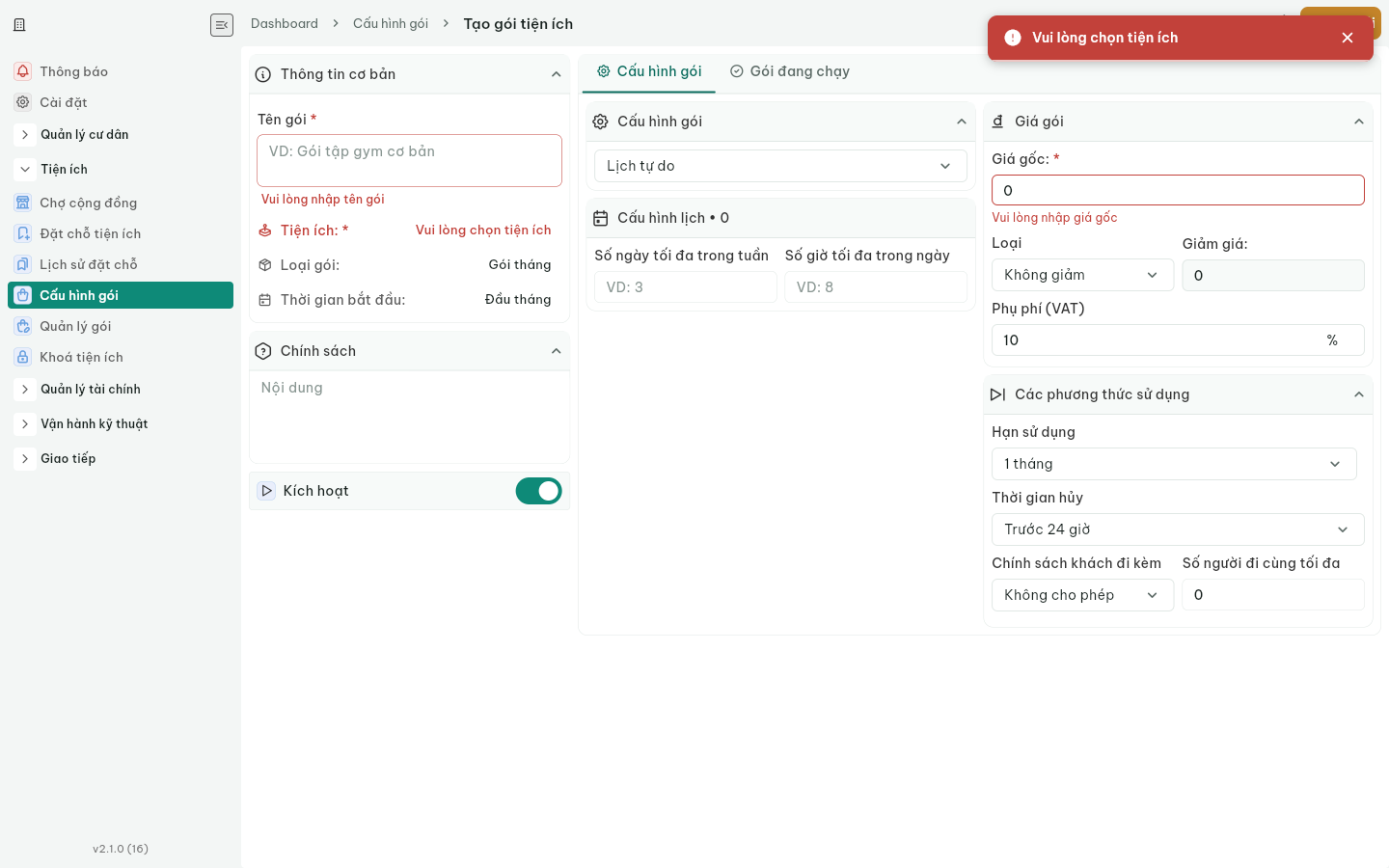Viewport: 1389px width, 868px height.
Task: Open the Thời gian hủy dropdown
Action: [1178, 529]
